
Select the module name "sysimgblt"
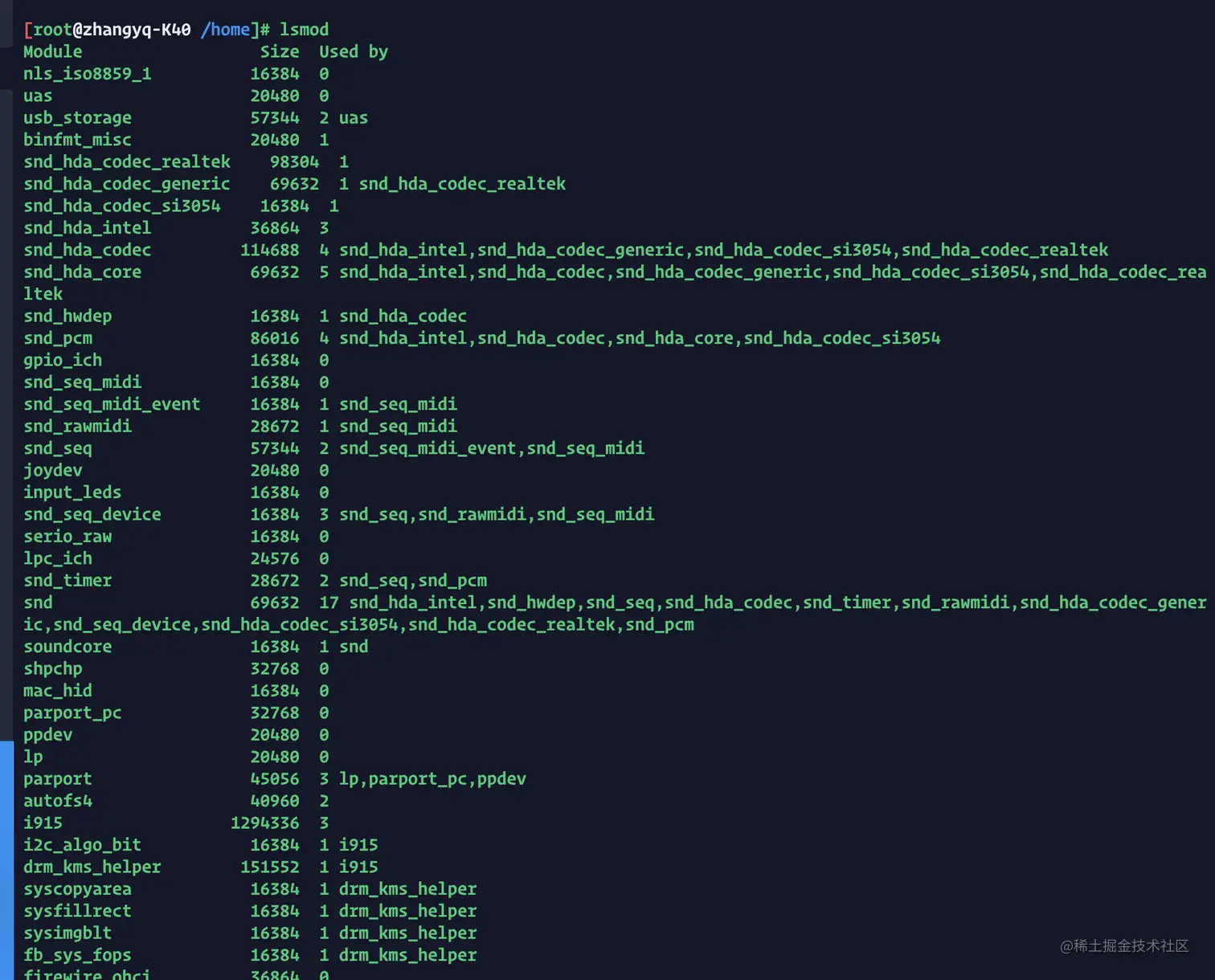(x=67, y=933)
